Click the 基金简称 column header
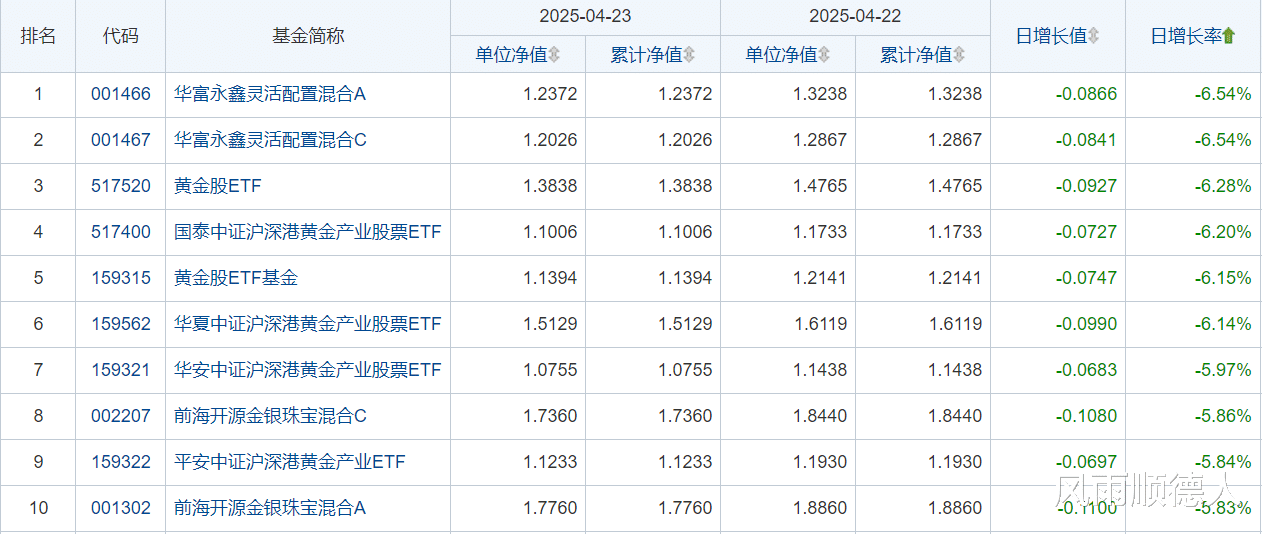The height and width of the screenshot is (534, 1262). pos(308,36)
